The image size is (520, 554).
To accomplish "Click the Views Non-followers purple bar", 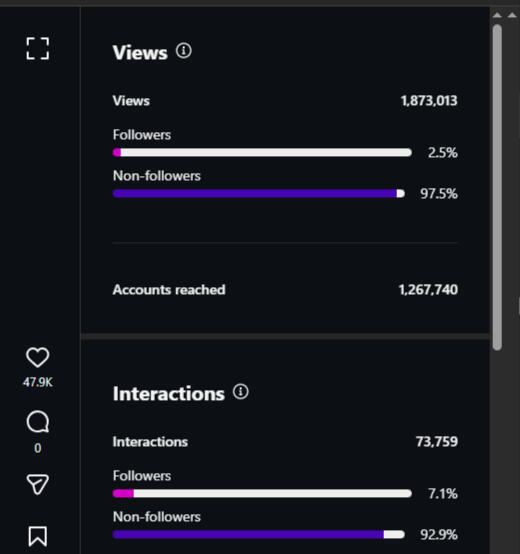I will click(259, 194).
